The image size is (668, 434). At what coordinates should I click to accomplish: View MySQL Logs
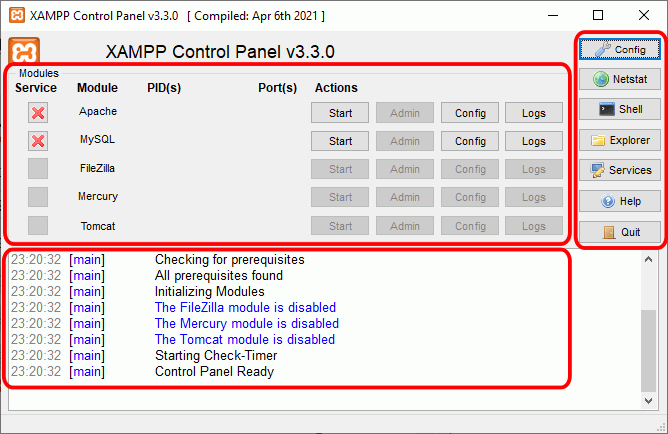point(534,141)
